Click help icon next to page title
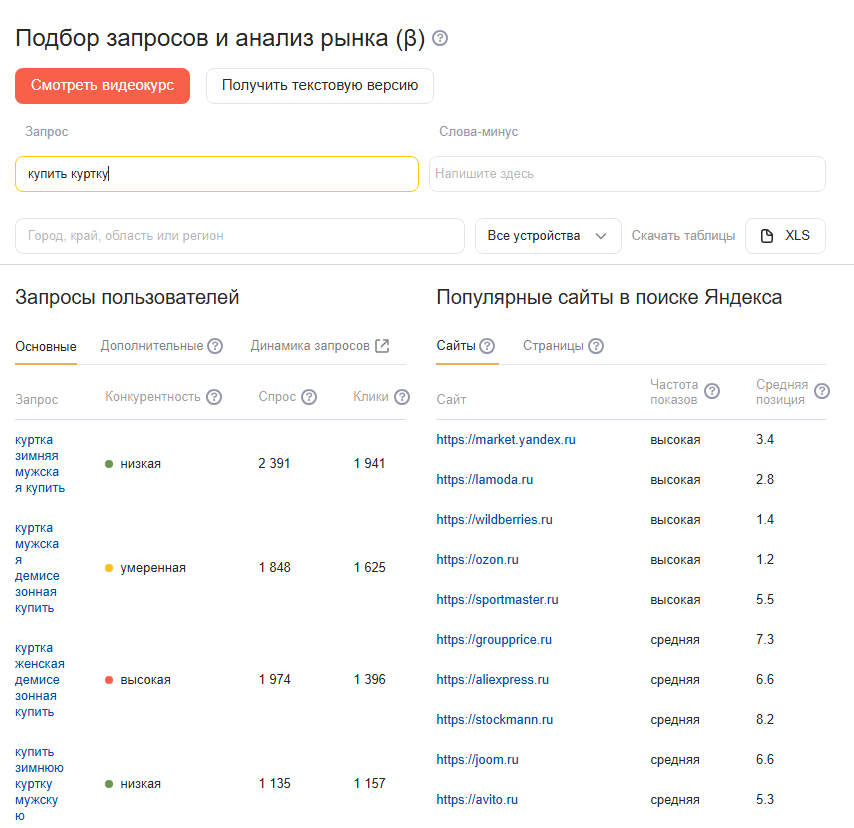Image resolution: width=854 pixels, height=828 pixels. pyautogui.click(x=440, y=39)
